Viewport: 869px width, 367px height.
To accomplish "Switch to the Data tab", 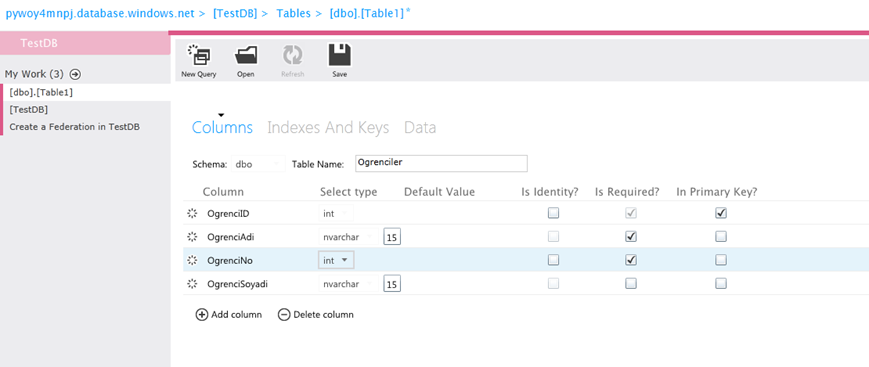I will tap(420, 128).
